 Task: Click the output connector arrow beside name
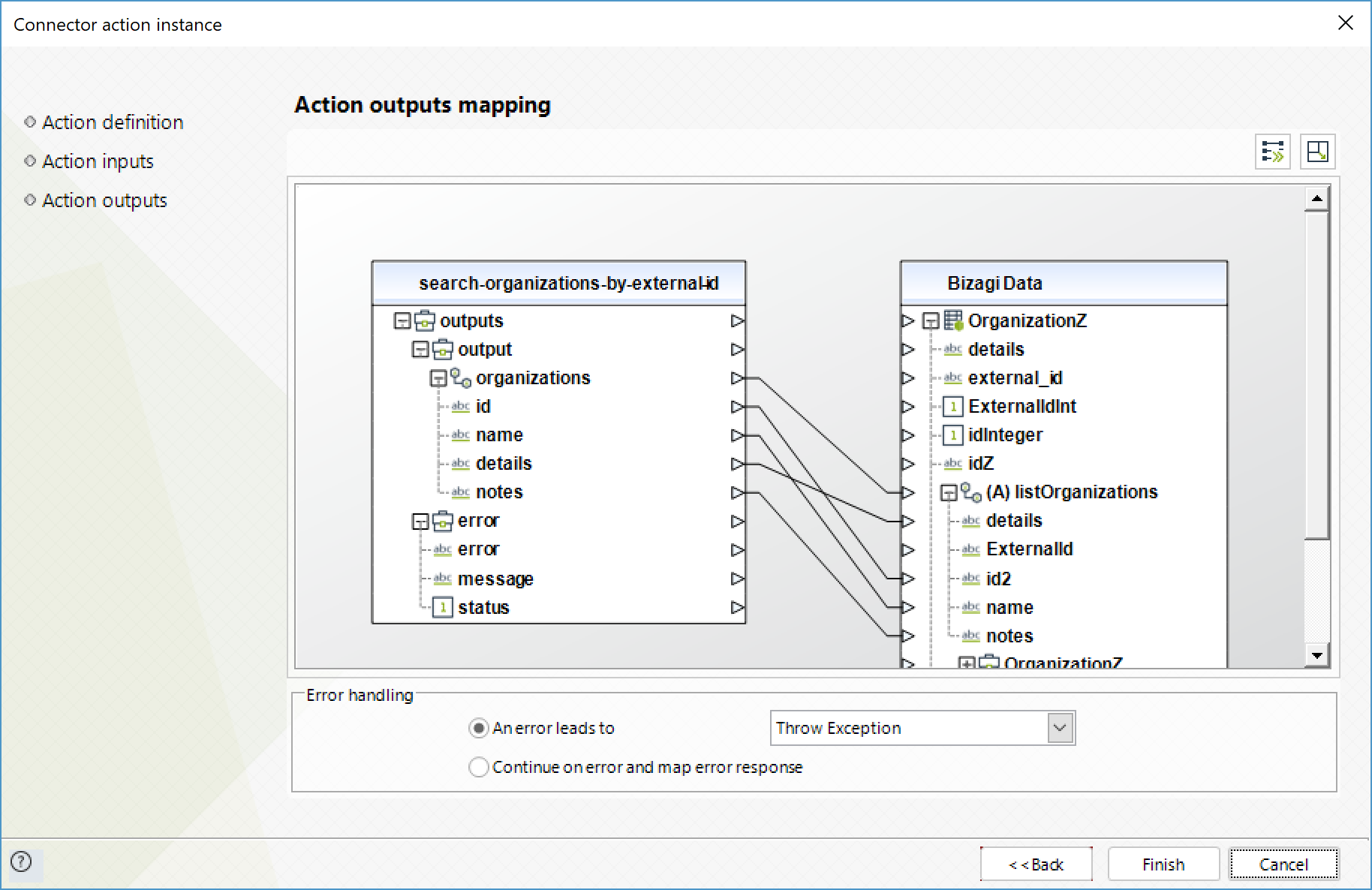(x=738, y=435)
